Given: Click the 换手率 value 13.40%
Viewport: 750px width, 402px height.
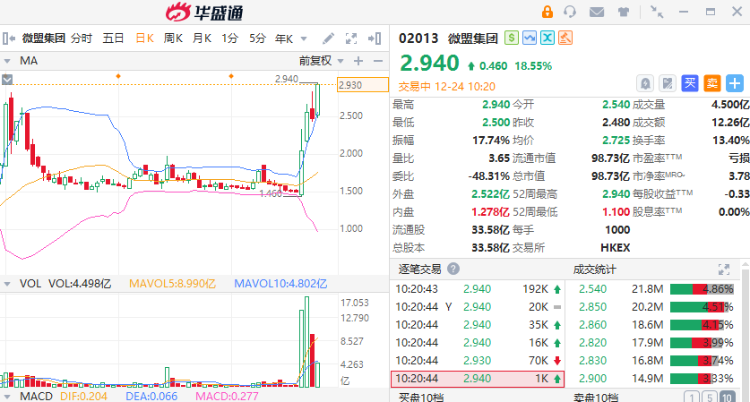Looking at the screenshot, I should click(x=730, y=140).
